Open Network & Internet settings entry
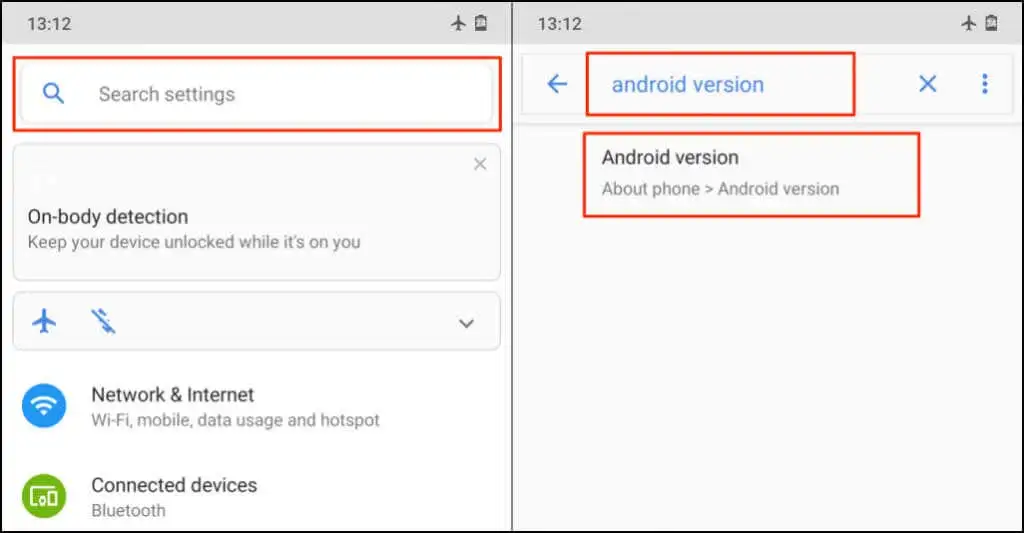The width and height of the screenshot is (1024, 533). click(235, 406)
